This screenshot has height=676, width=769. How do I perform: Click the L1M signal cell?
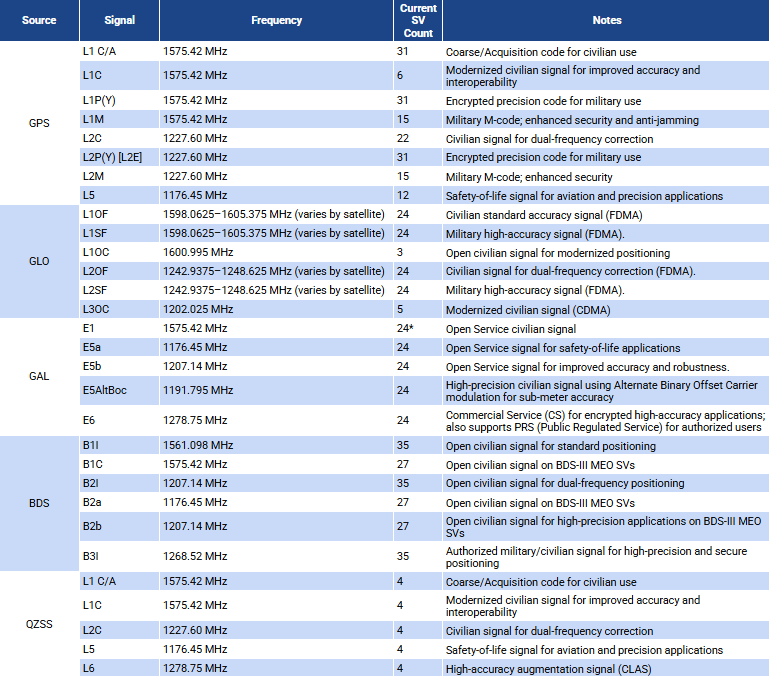click(119, 119)
